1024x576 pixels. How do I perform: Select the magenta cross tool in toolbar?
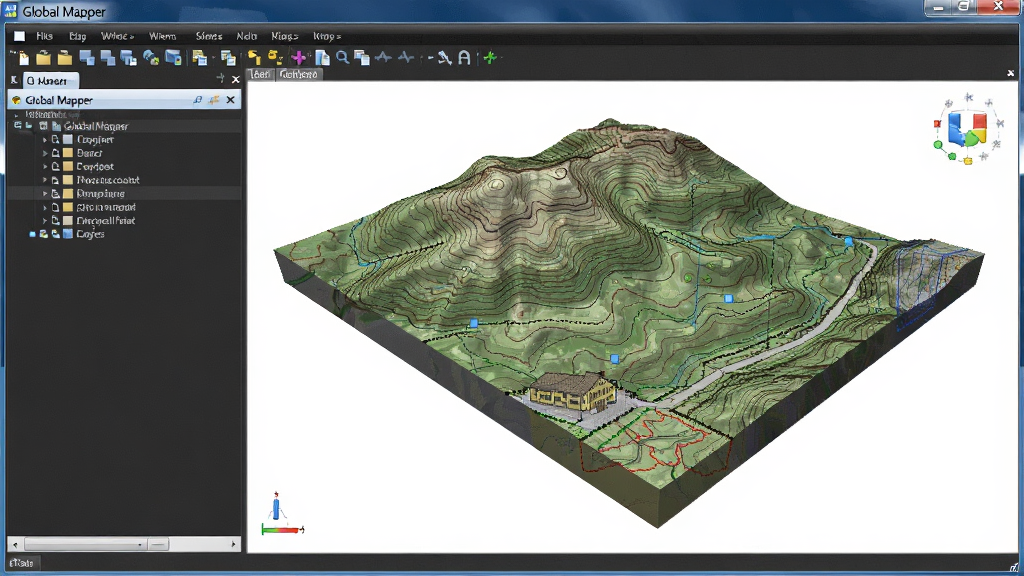298,57
